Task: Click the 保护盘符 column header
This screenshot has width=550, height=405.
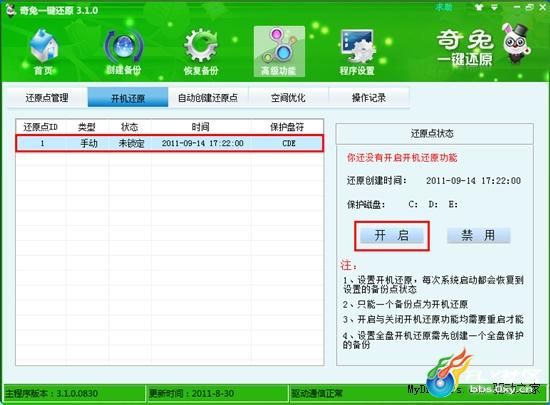Action: point(287,127)
